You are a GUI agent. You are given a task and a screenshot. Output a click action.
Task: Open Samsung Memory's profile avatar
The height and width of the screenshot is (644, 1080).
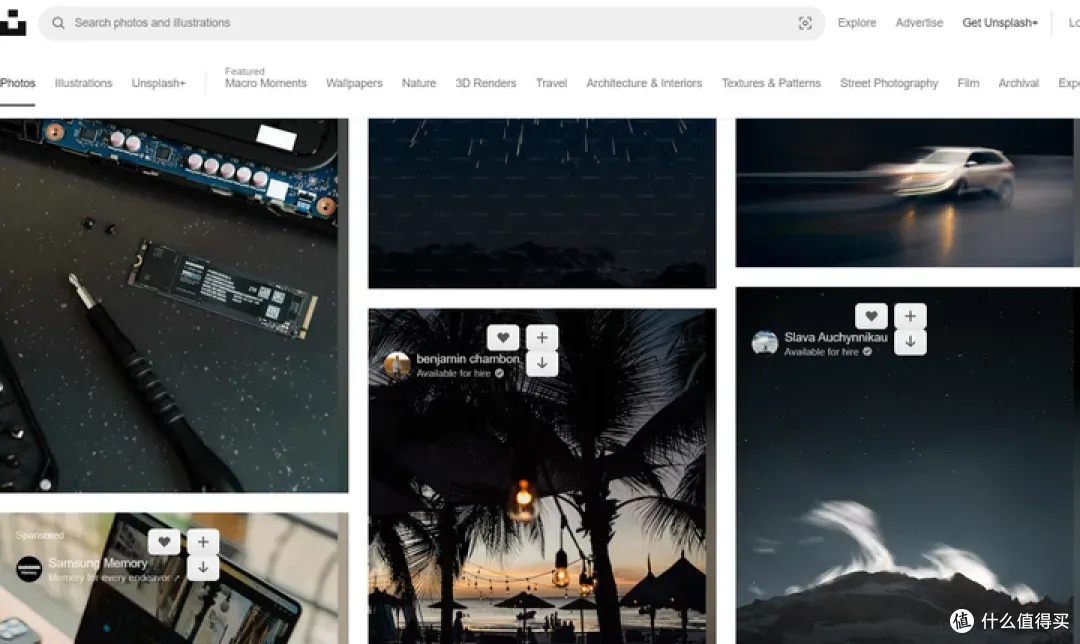(x=29, y=569)
